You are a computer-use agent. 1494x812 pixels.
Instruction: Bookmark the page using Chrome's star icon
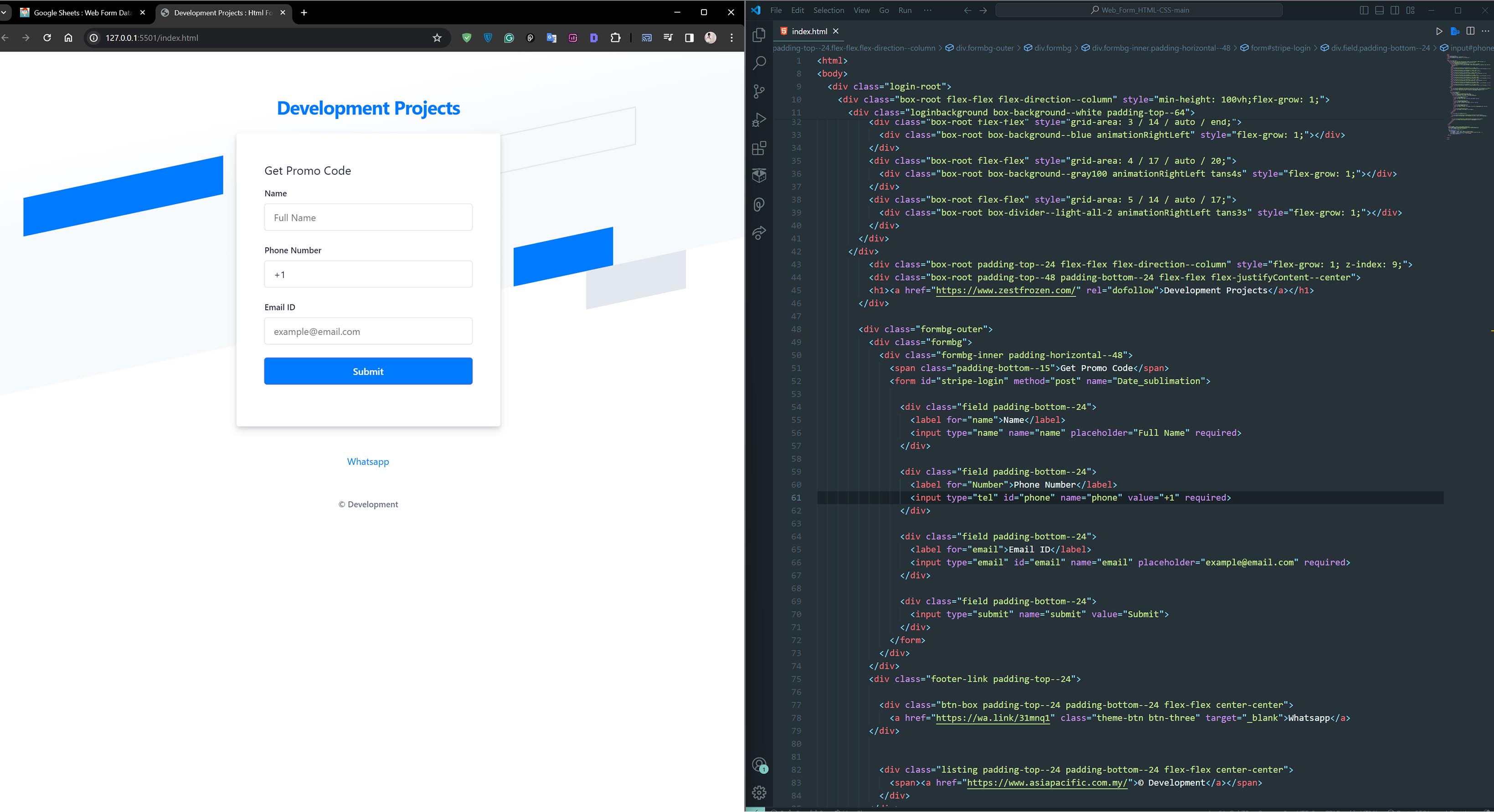(437, 37)
